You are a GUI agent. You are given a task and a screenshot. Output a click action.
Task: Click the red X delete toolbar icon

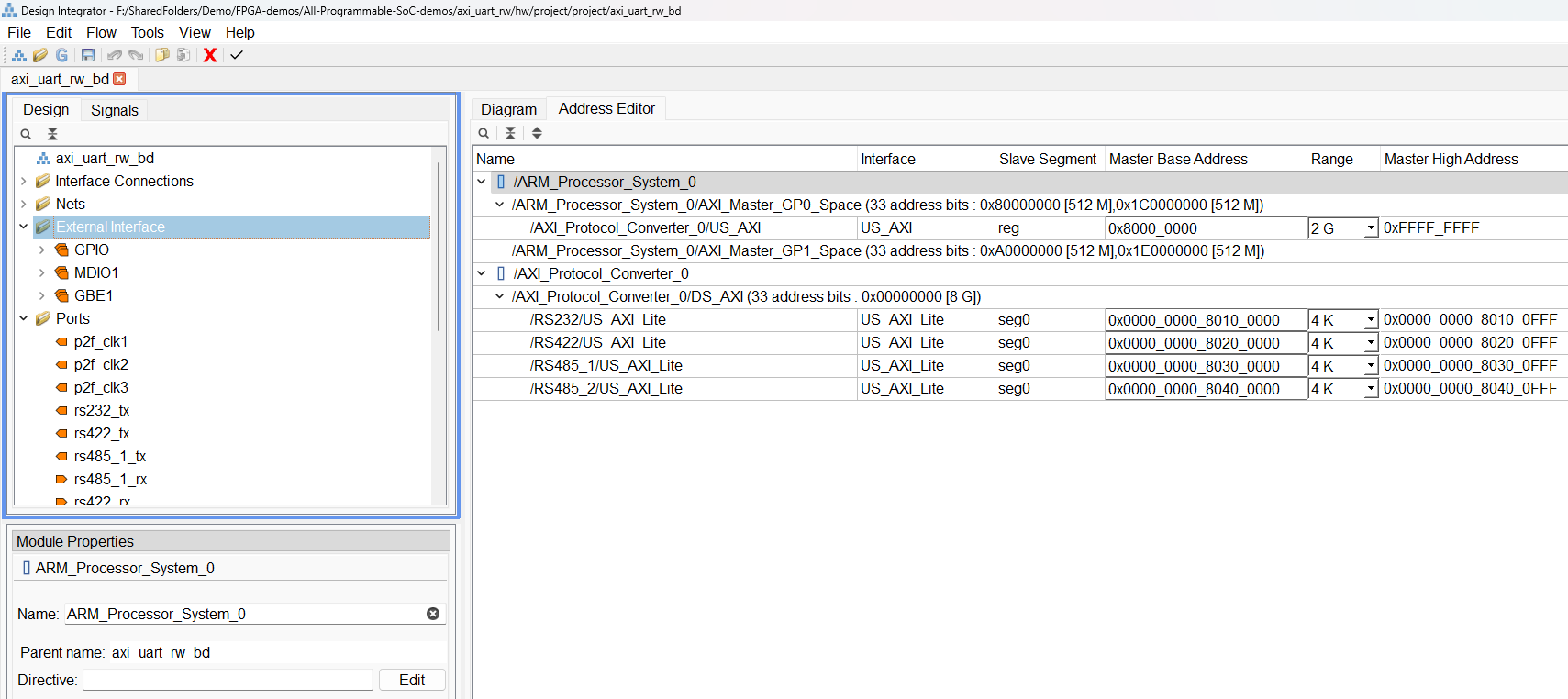coord(210,55)
